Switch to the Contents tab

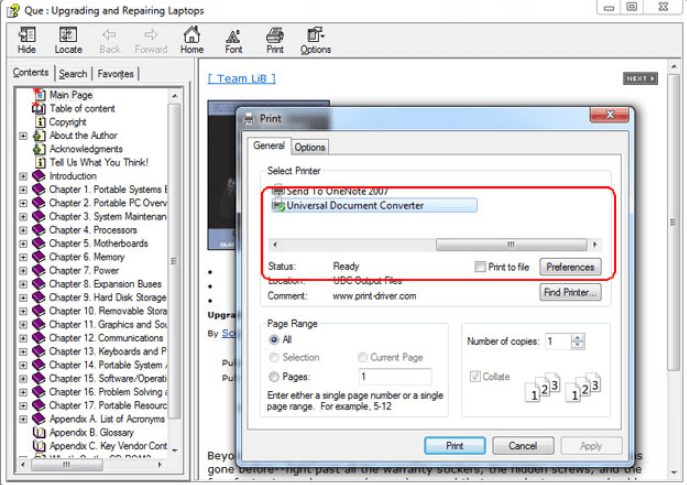click(30, 72)
